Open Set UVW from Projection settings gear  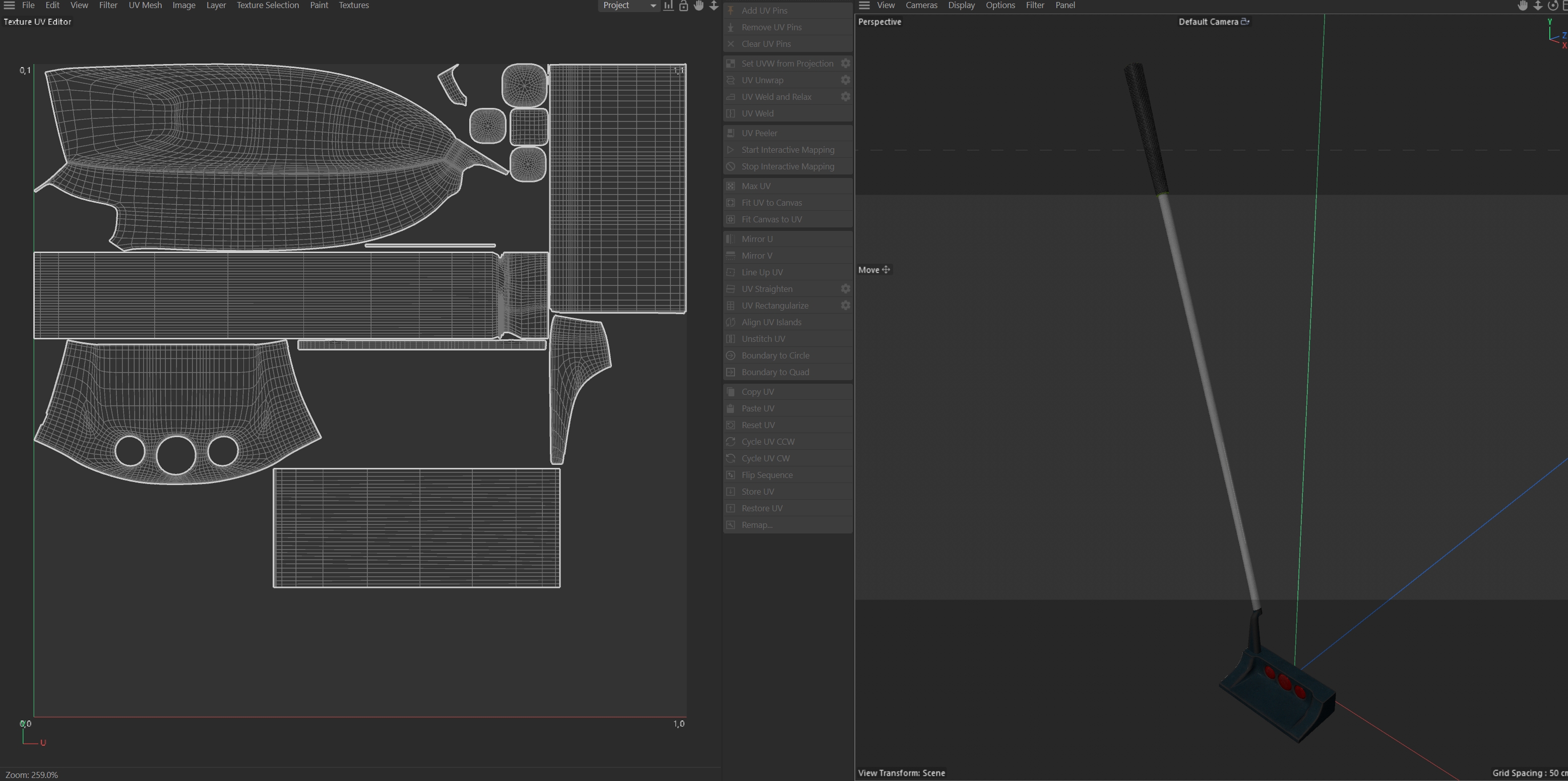845,64
